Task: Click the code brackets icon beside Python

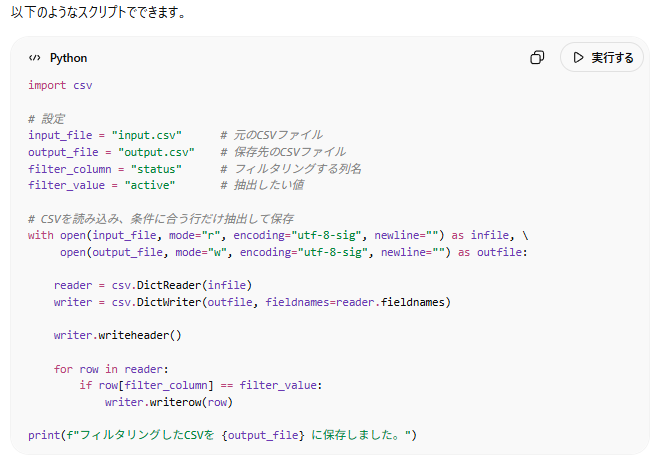Action: pos(34,58)
